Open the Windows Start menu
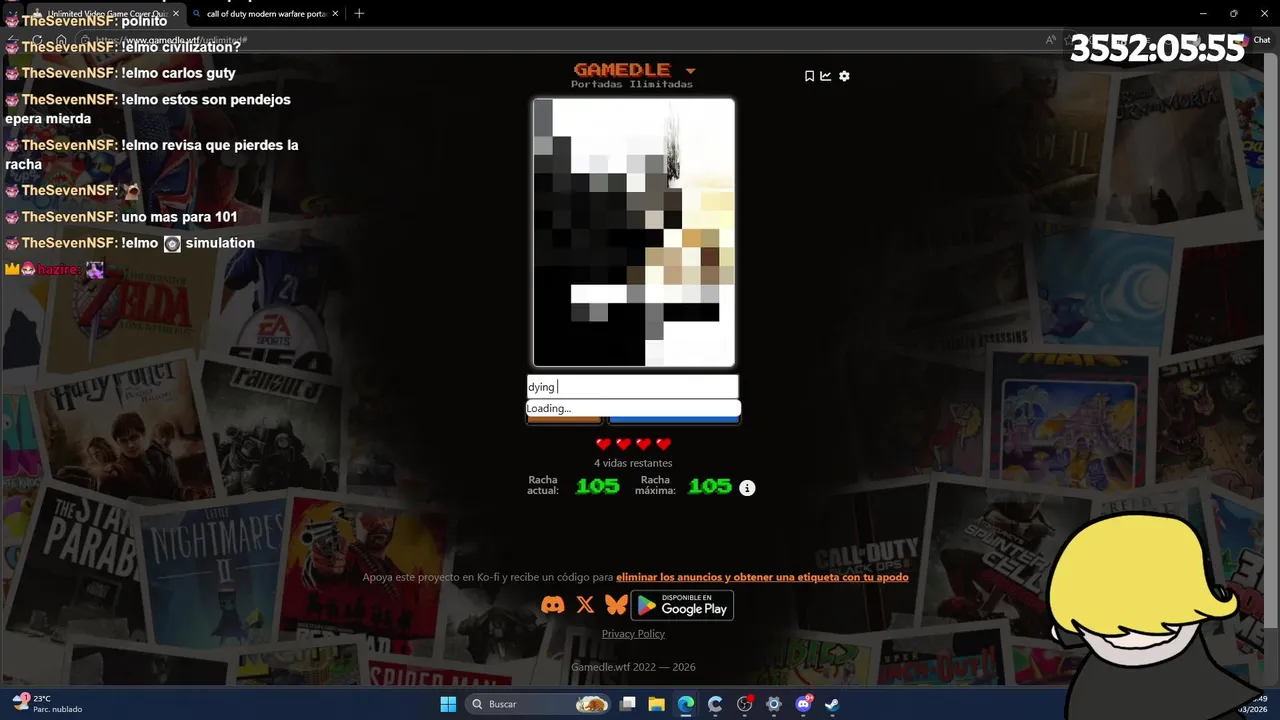 [x=448, y=704]
